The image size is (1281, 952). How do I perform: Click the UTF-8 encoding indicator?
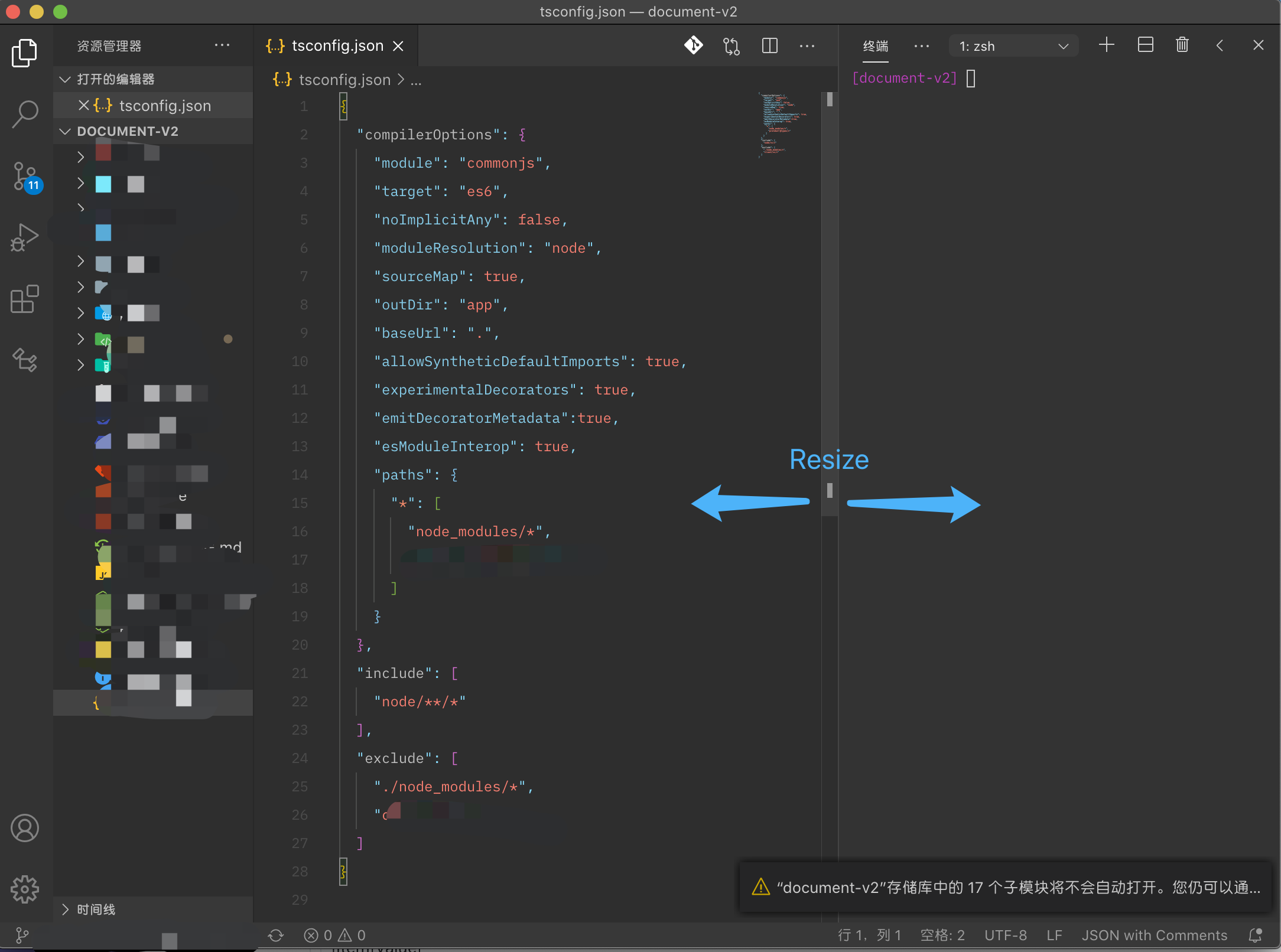1005,935
